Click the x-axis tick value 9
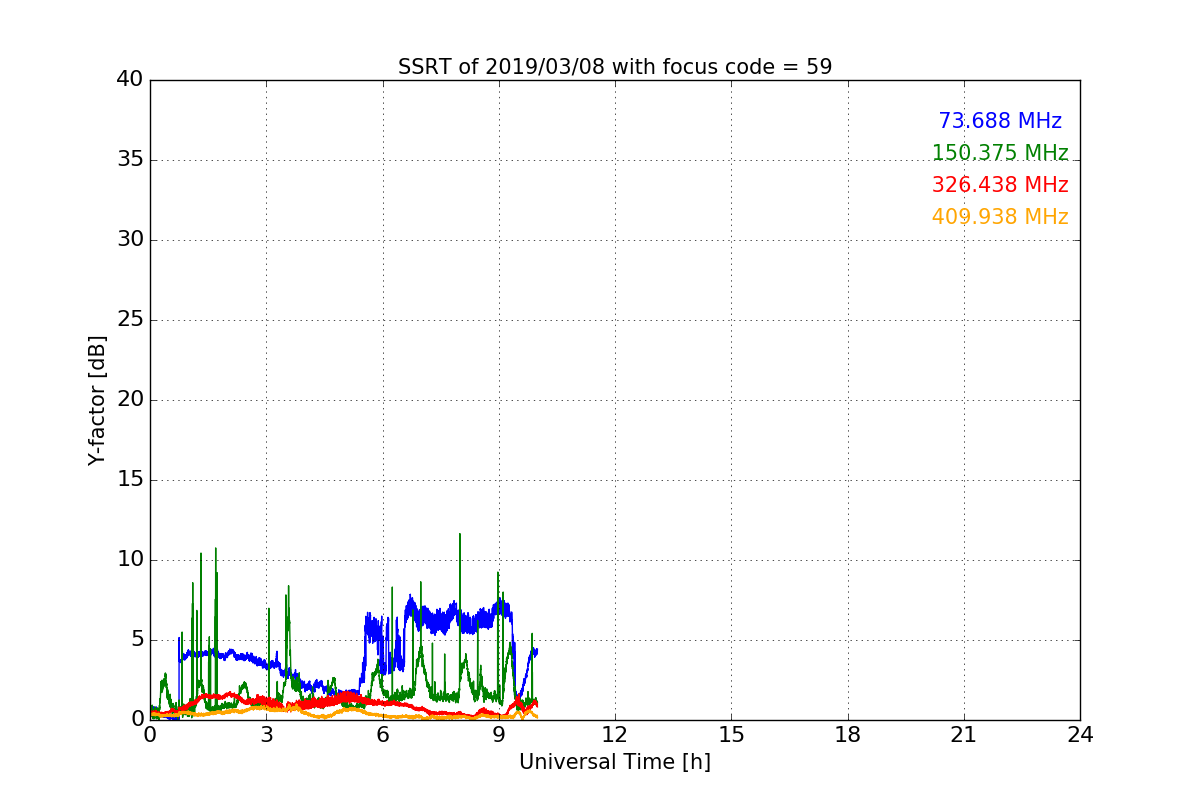This screenshot has width=1200, height=800. click(499, 735)
